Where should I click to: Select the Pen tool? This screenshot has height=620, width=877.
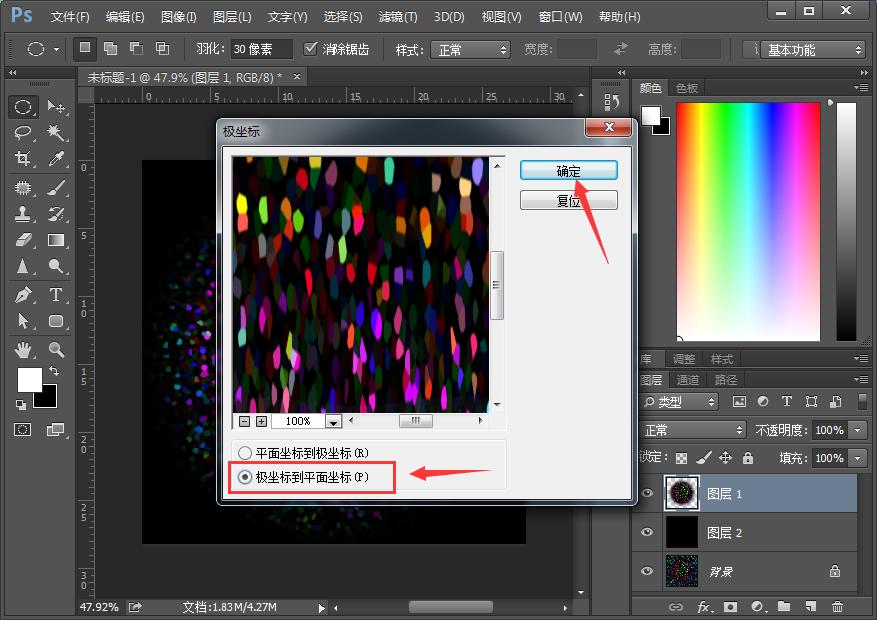click(x=23, y=295)
